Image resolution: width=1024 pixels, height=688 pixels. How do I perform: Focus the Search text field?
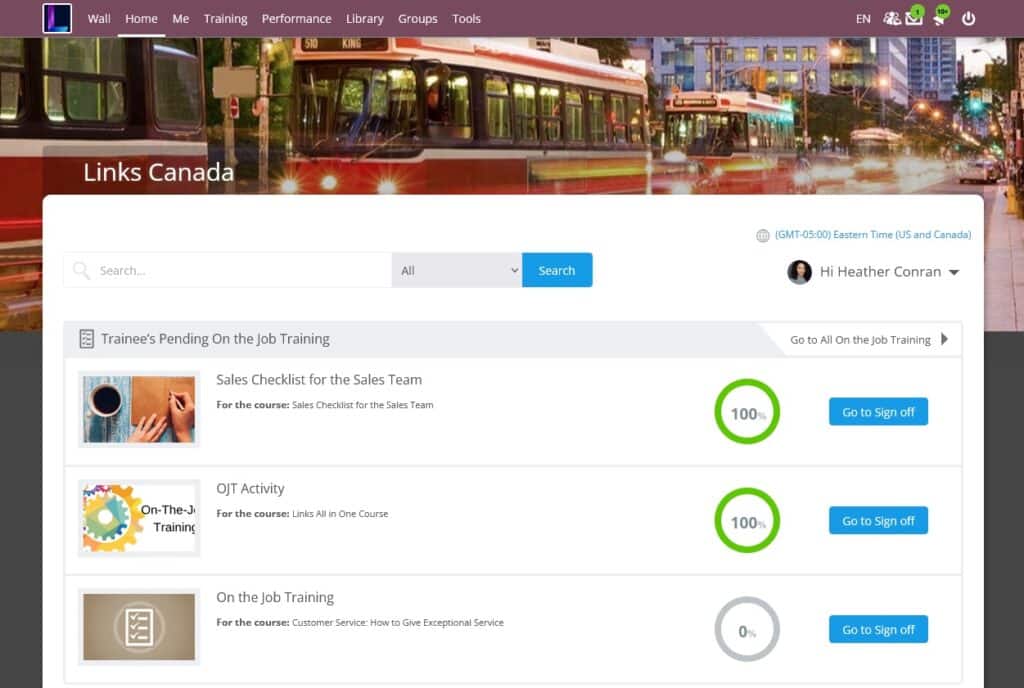point(227,270)
